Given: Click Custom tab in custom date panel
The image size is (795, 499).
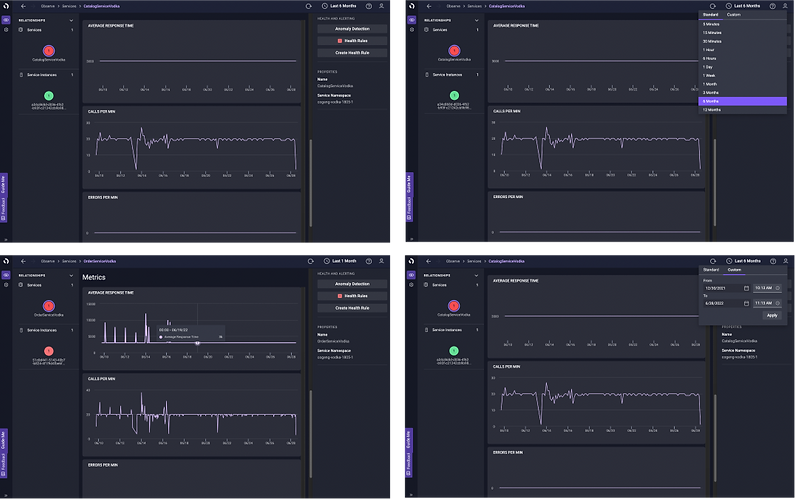Looking at the screenshot, I should (734, 270).
